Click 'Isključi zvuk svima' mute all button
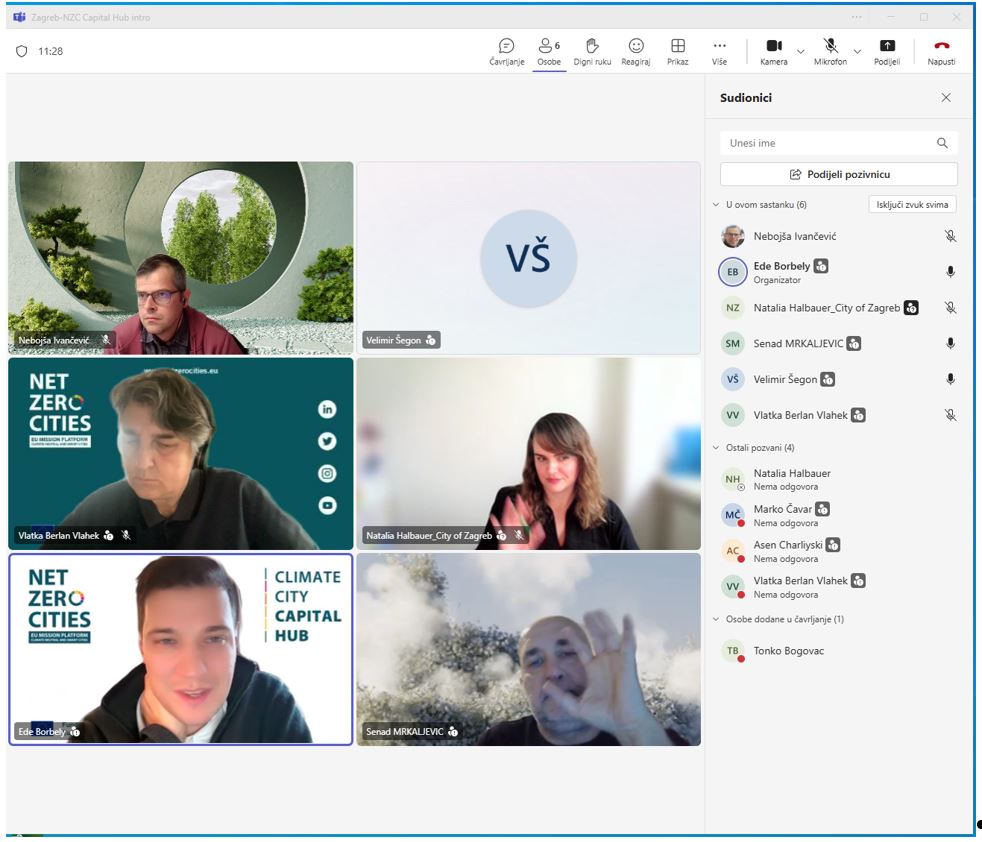Image resolution: width=982 pixels, height=842 pixels. coord(912,205)
